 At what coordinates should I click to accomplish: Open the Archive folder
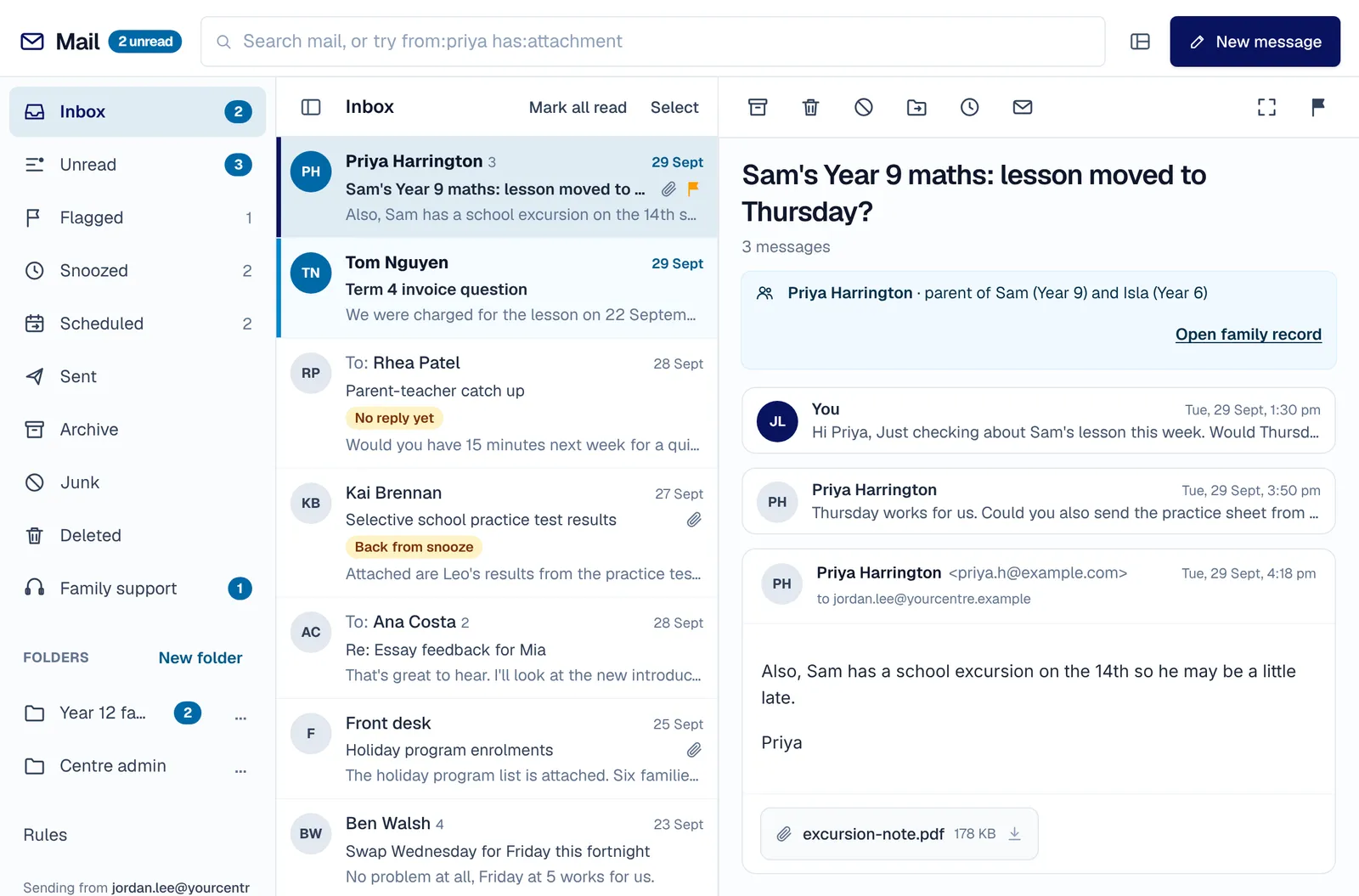pyautogui.click(x=138, y=430)
